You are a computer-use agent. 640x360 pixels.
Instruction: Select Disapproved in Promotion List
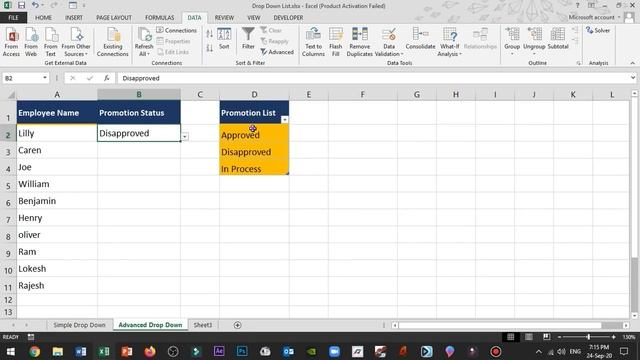tap(254, 151)
